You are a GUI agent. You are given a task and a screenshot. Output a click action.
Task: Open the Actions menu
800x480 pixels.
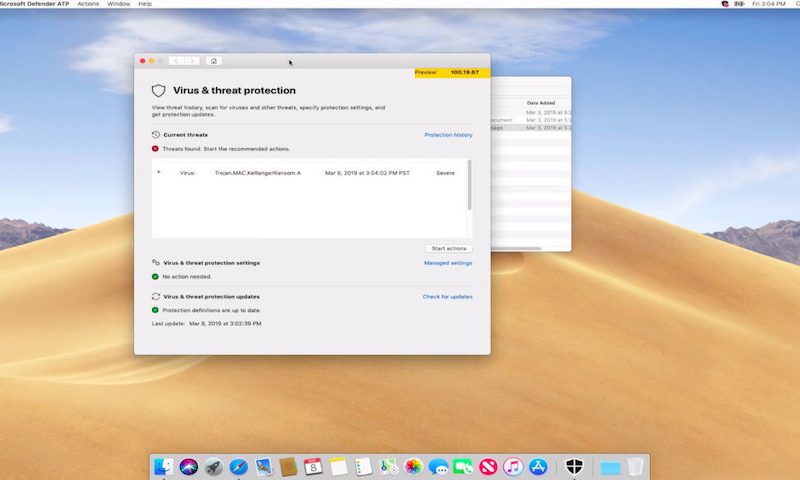pos(88,4)
